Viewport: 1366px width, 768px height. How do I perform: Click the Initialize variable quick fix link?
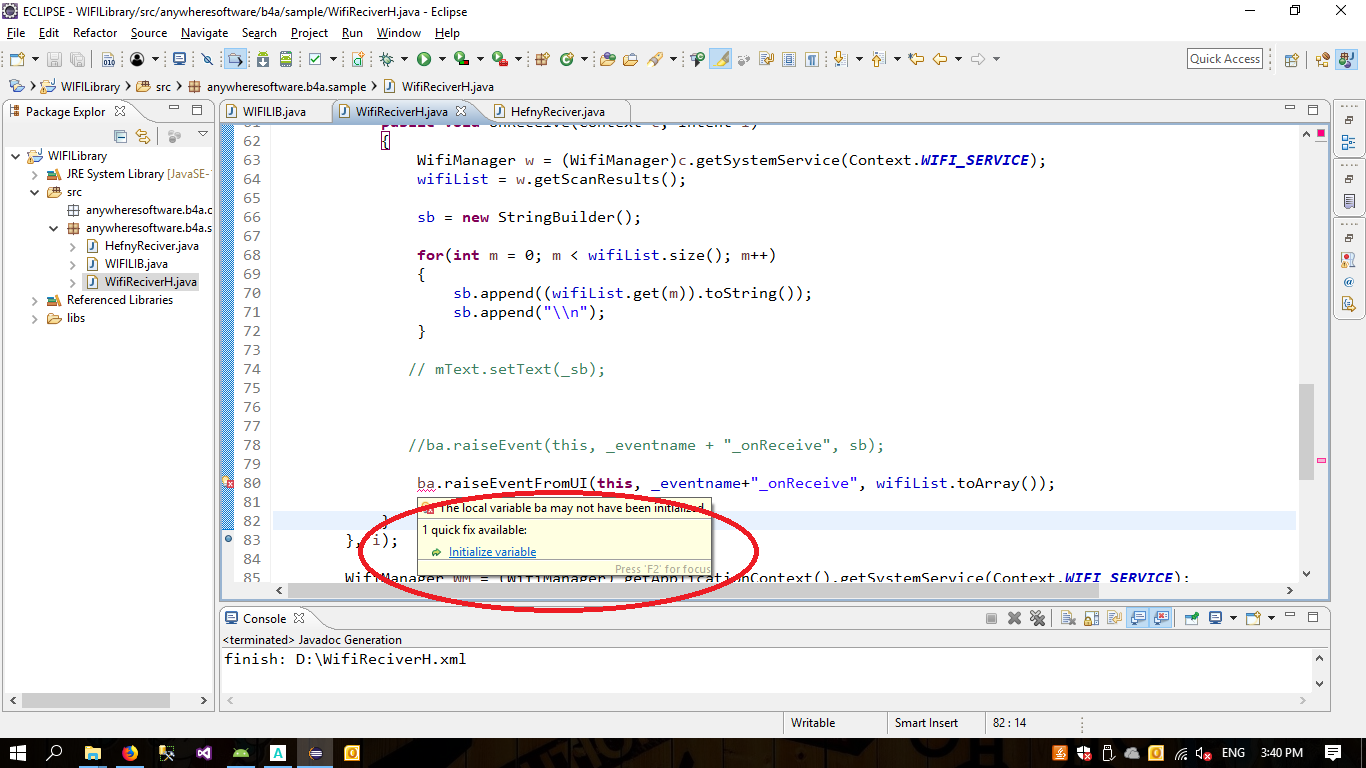tap(492, 552)
